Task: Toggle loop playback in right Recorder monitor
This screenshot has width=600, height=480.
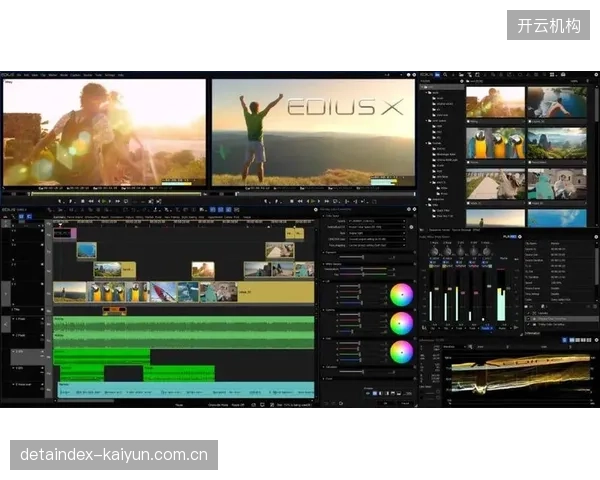Action: [x=336, y=201]
